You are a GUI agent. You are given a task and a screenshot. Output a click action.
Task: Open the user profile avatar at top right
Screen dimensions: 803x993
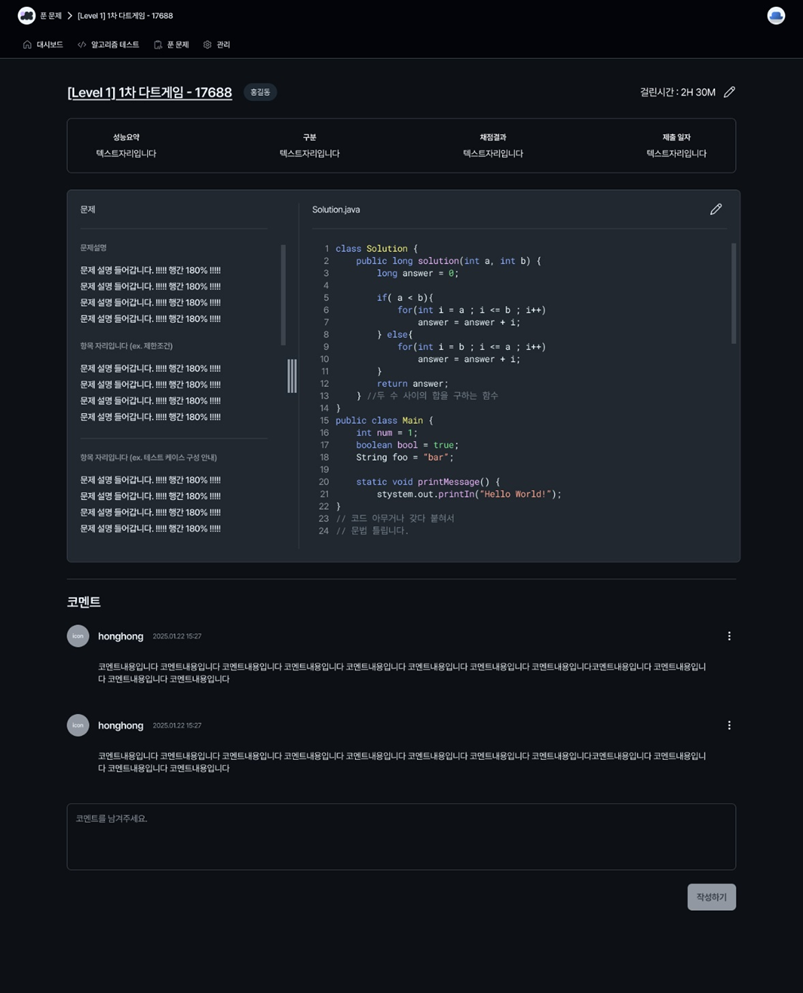pos(776,16)
